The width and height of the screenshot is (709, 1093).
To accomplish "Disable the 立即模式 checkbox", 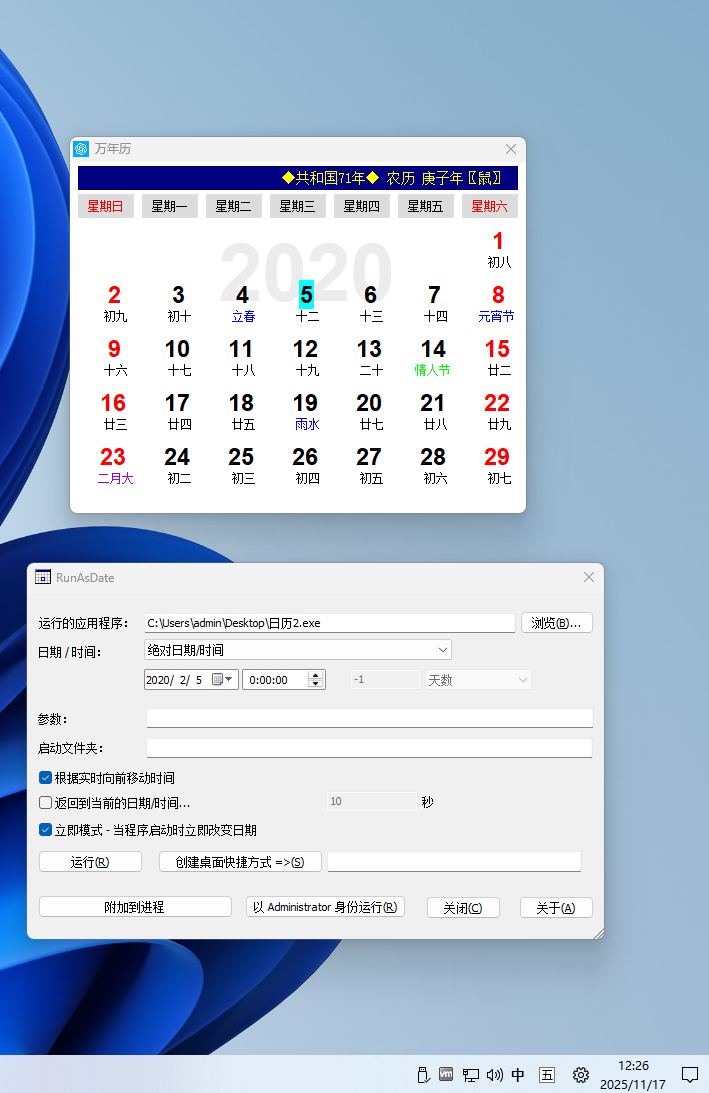I will coord(46,829).
